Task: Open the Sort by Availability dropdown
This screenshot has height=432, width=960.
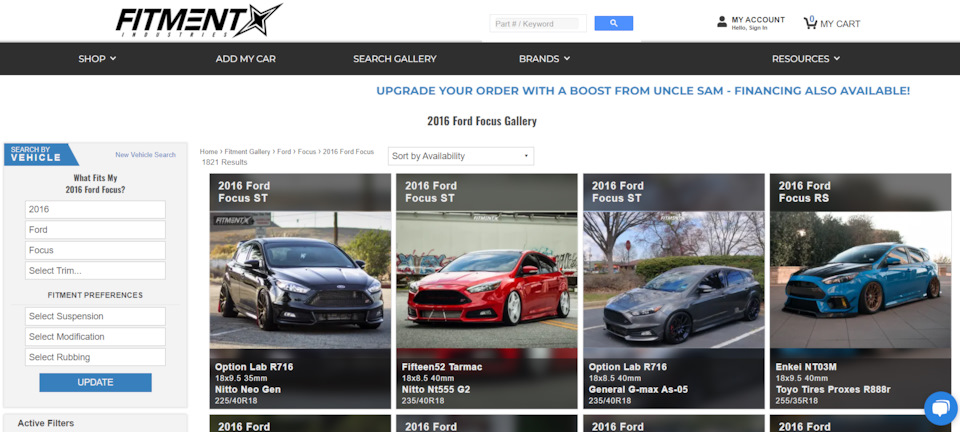Action: [461, 156]
